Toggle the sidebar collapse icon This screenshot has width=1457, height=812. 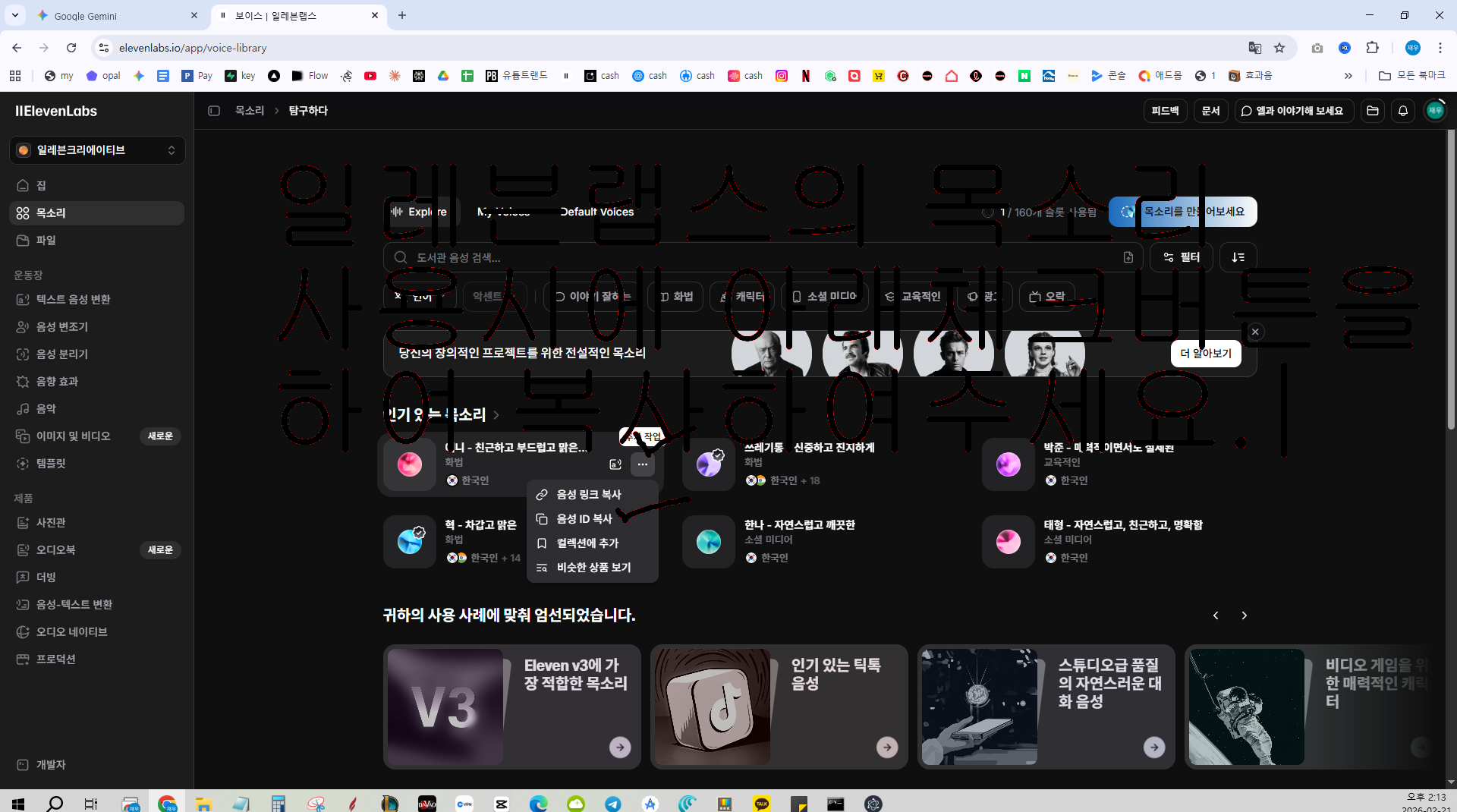coord(214,111)
